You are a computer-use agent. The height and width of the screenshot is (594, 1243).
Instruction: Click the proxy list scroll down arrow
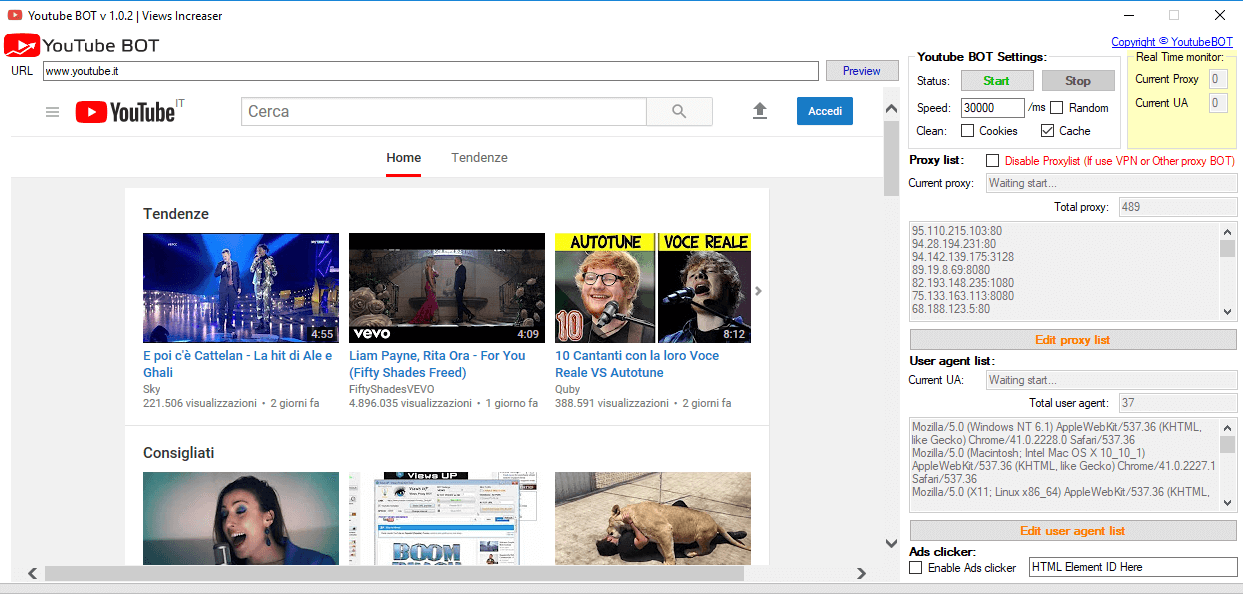[x=1228, y=312]
